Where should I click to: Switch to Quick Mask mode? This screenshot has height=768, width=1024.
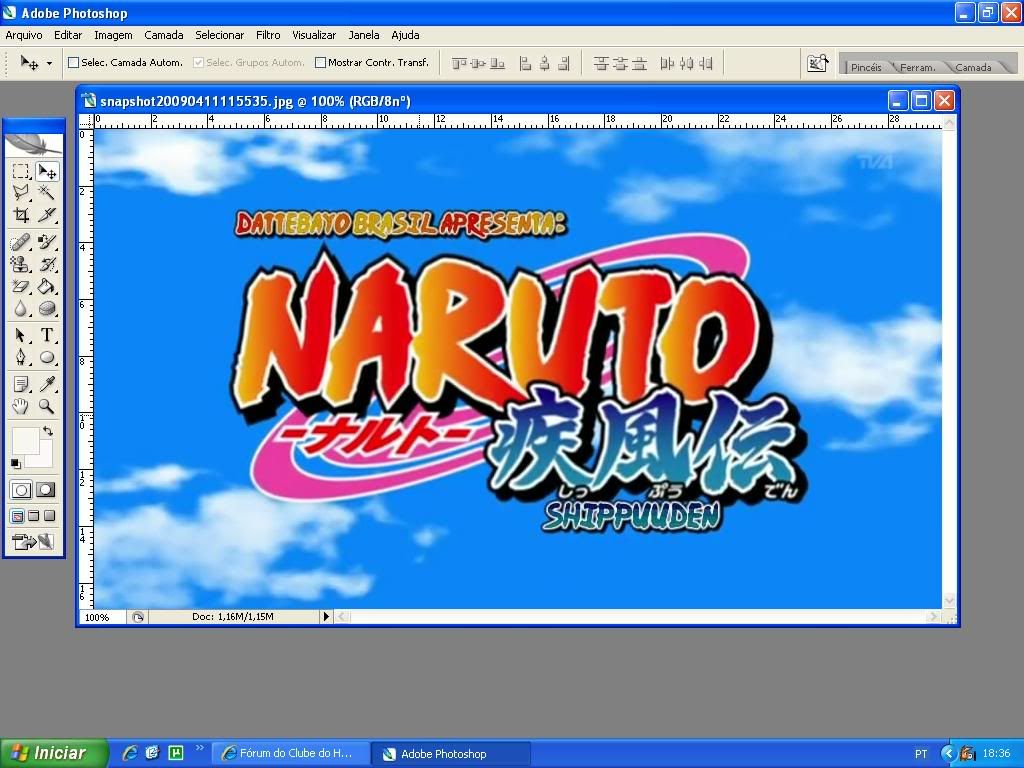click(x=46, y=490)
